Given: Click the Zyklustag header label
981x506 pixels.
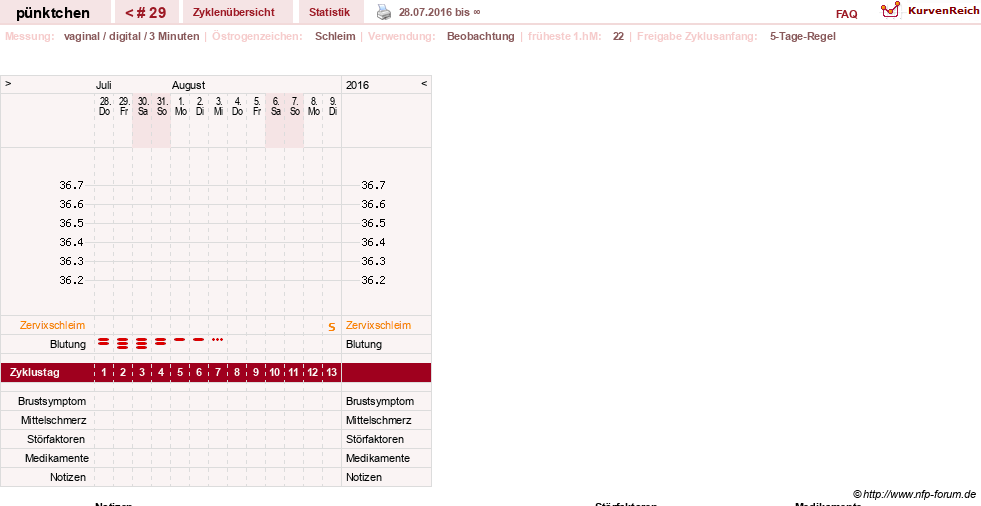Looking at the screenshot, I should coord(35,372).
